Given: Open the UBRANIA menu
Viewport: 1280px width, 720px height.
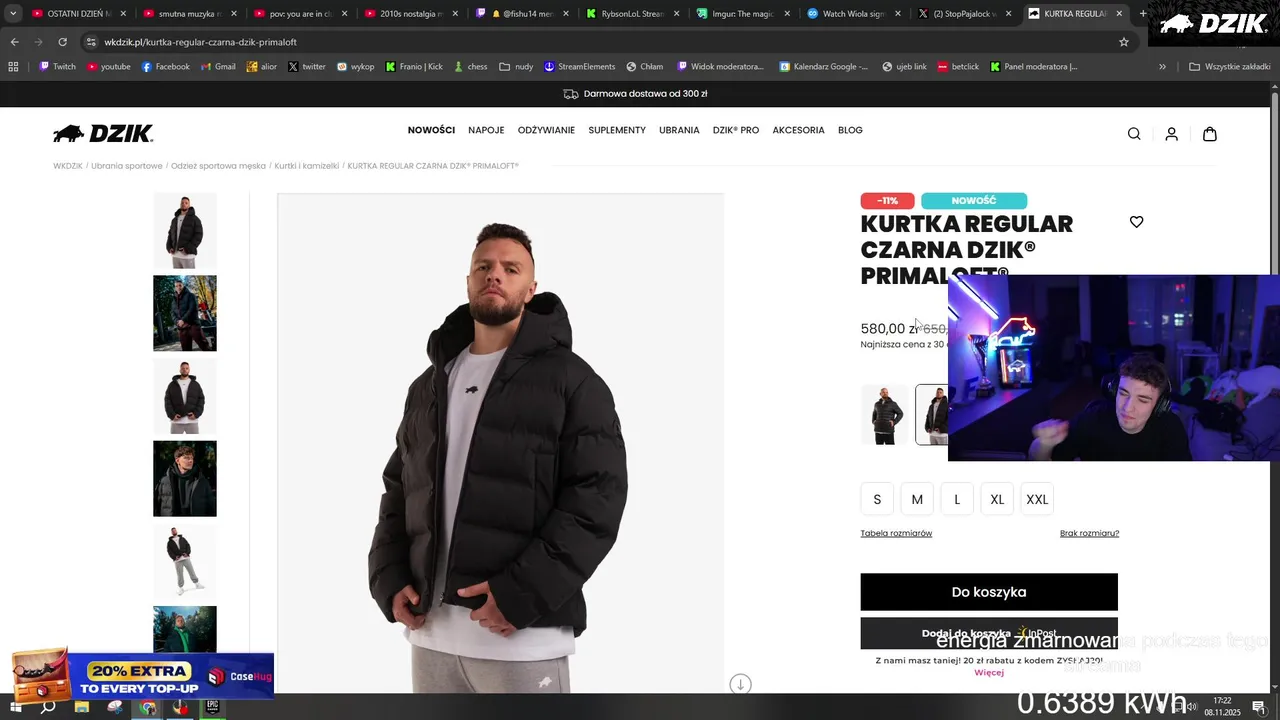Looking at the screenshot, I should pyautogui.click(x=679, y=130).
